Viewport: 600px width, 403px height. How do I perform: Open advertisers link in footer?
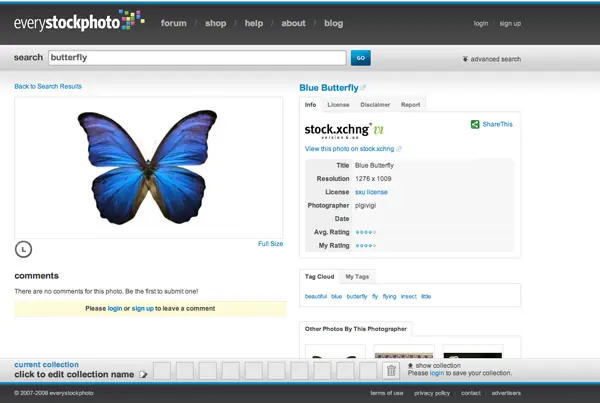point(506,393)
